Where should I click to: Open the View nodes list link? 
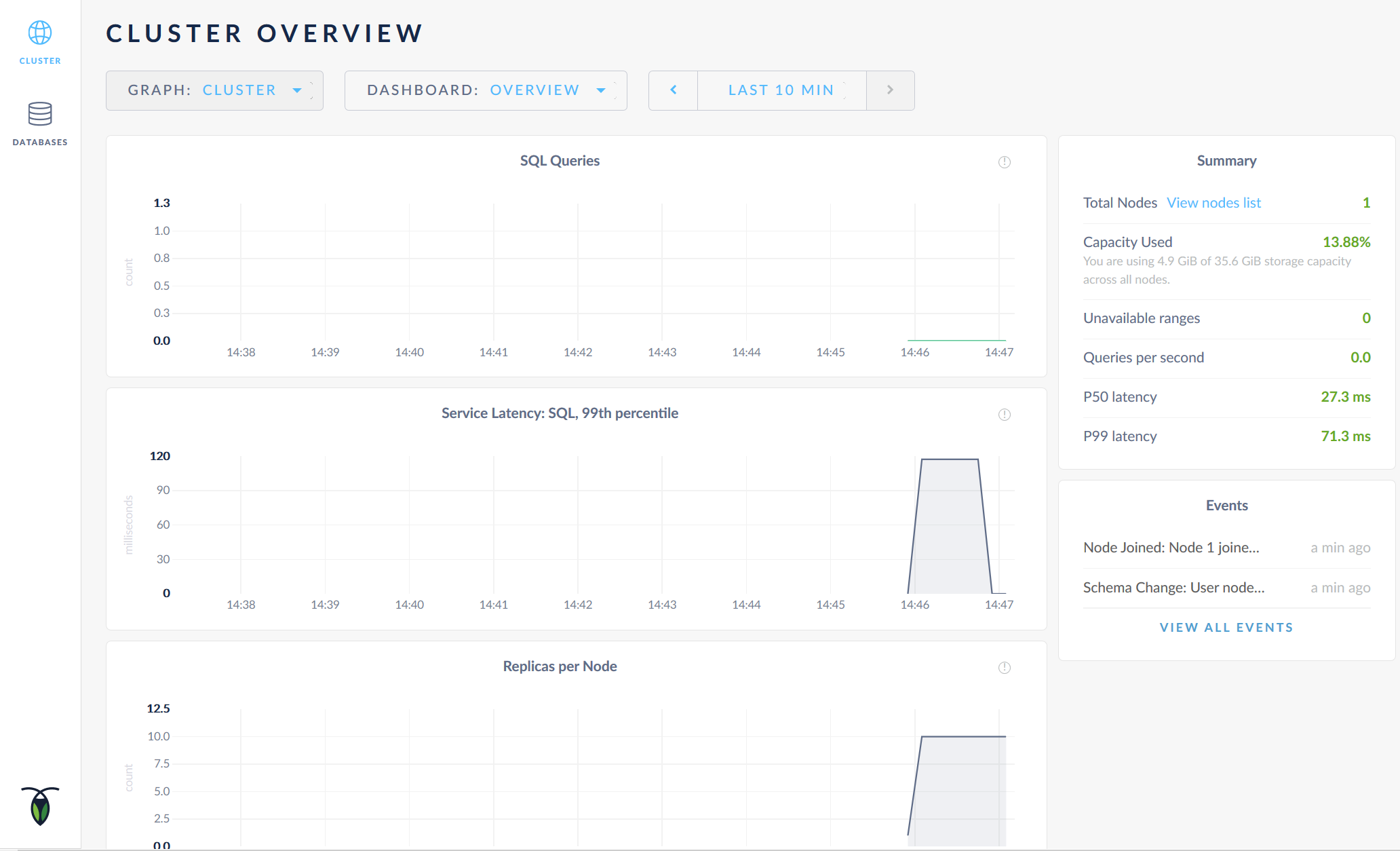pyautogui.click(x=1213, y=203)
